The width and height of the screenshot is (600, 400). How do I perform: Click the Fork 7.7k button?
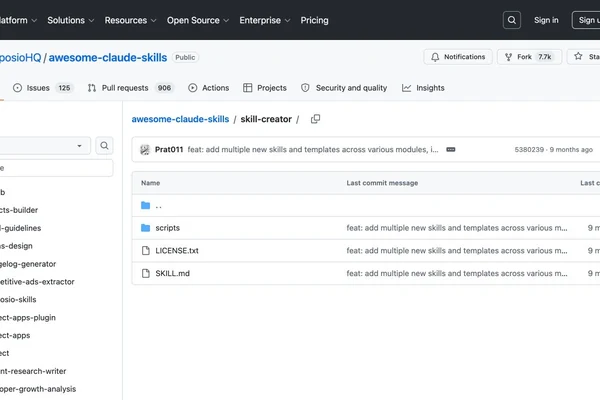click(x=529, y=57)
